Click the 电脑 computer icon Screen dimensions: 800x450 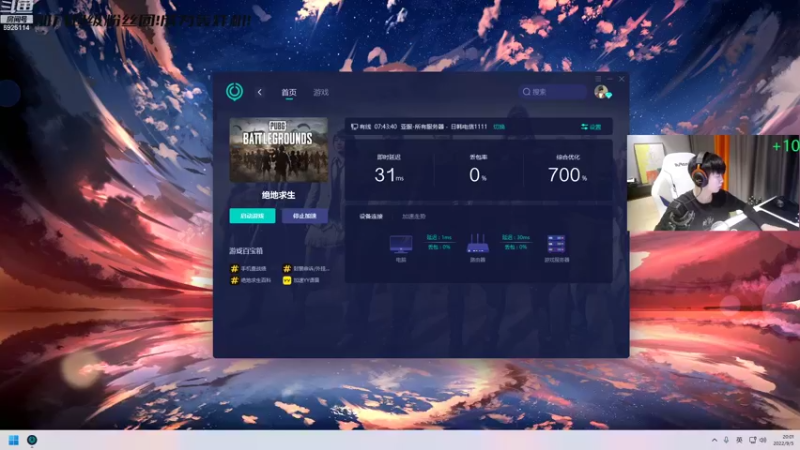[401, 244]
